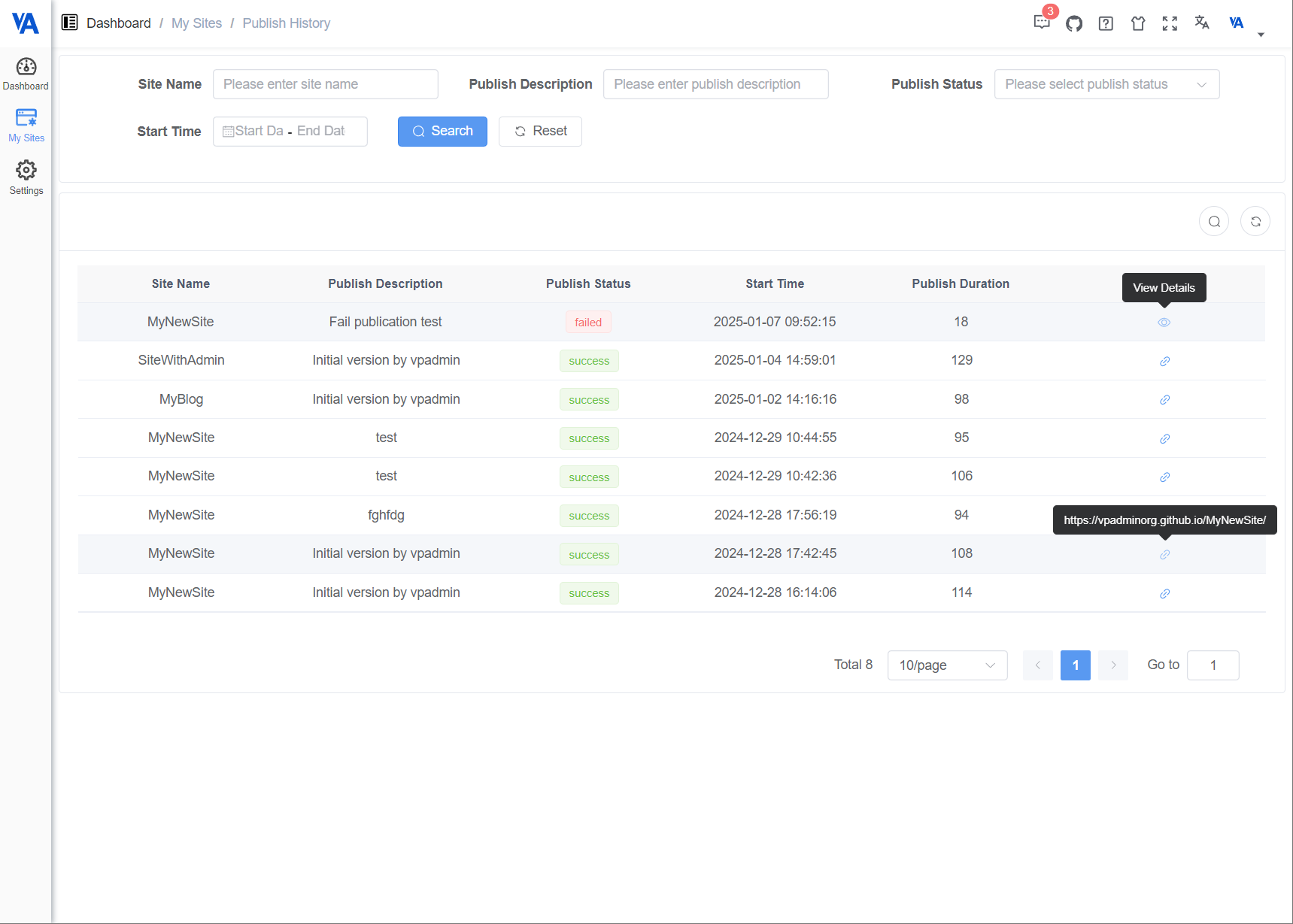Collapse the sidebar menu toggle icon

coord(70,23)
